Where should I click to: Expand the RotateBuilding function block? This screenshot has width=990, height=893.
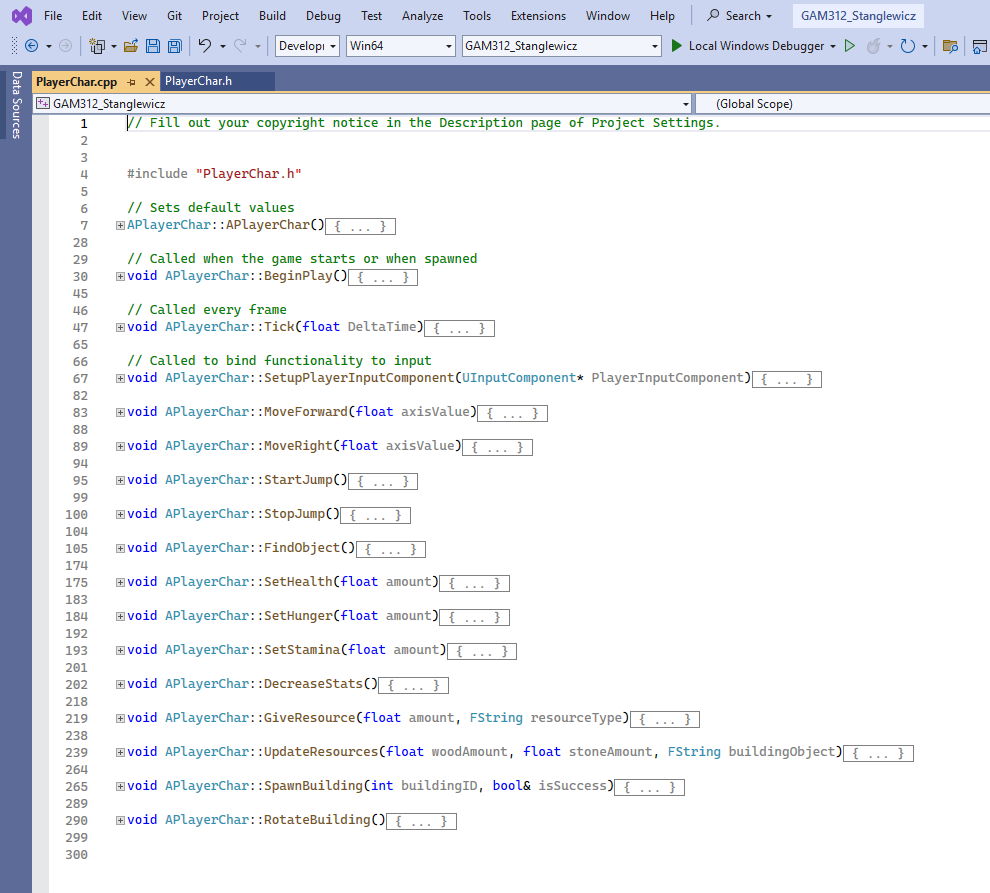click(x=120, y=822)
